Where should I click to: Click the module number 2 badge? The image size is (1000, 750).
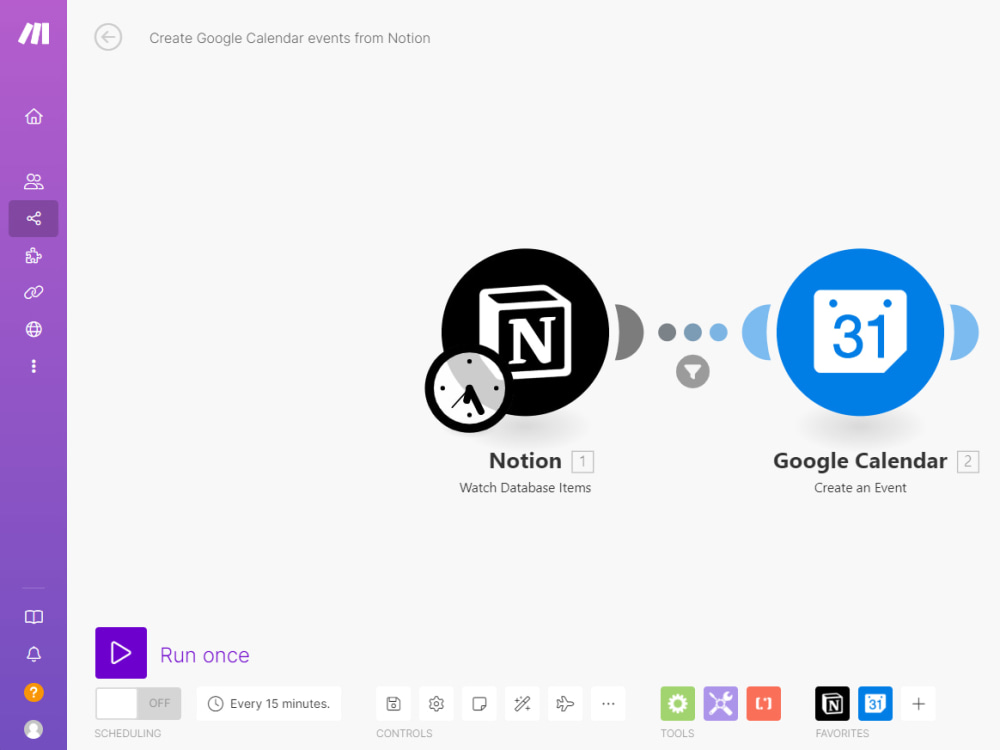click(967, 461)
